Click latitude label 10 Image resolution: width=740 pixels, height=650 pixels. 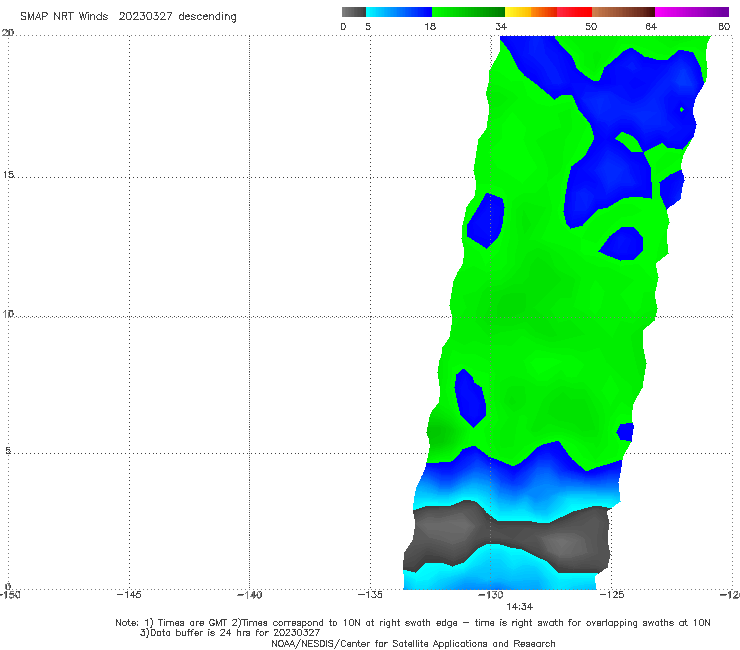pyautogui.click(x=8, y=313)
